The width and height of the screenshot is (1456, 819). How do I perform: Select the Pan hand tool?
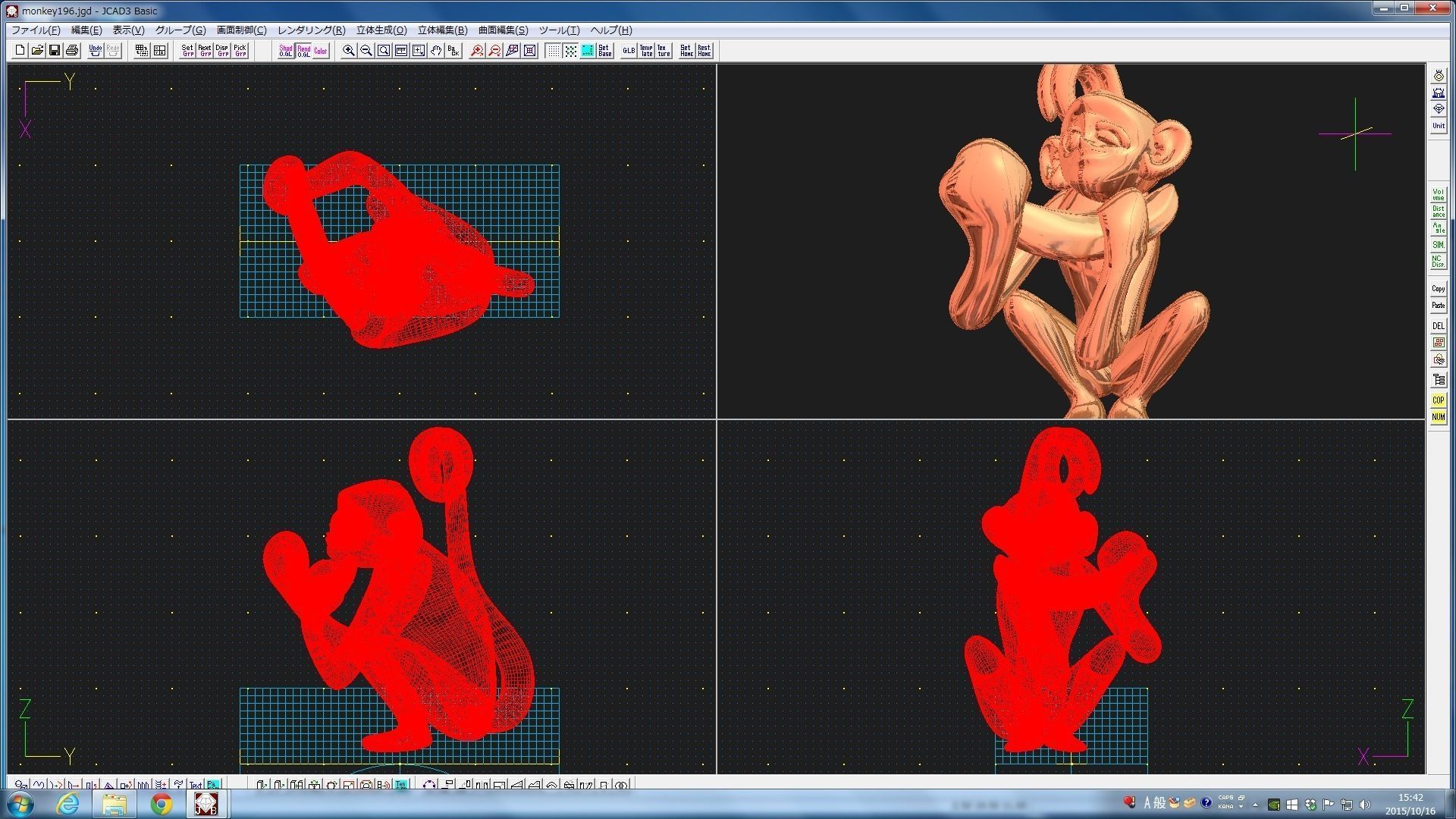coord(436,51)
